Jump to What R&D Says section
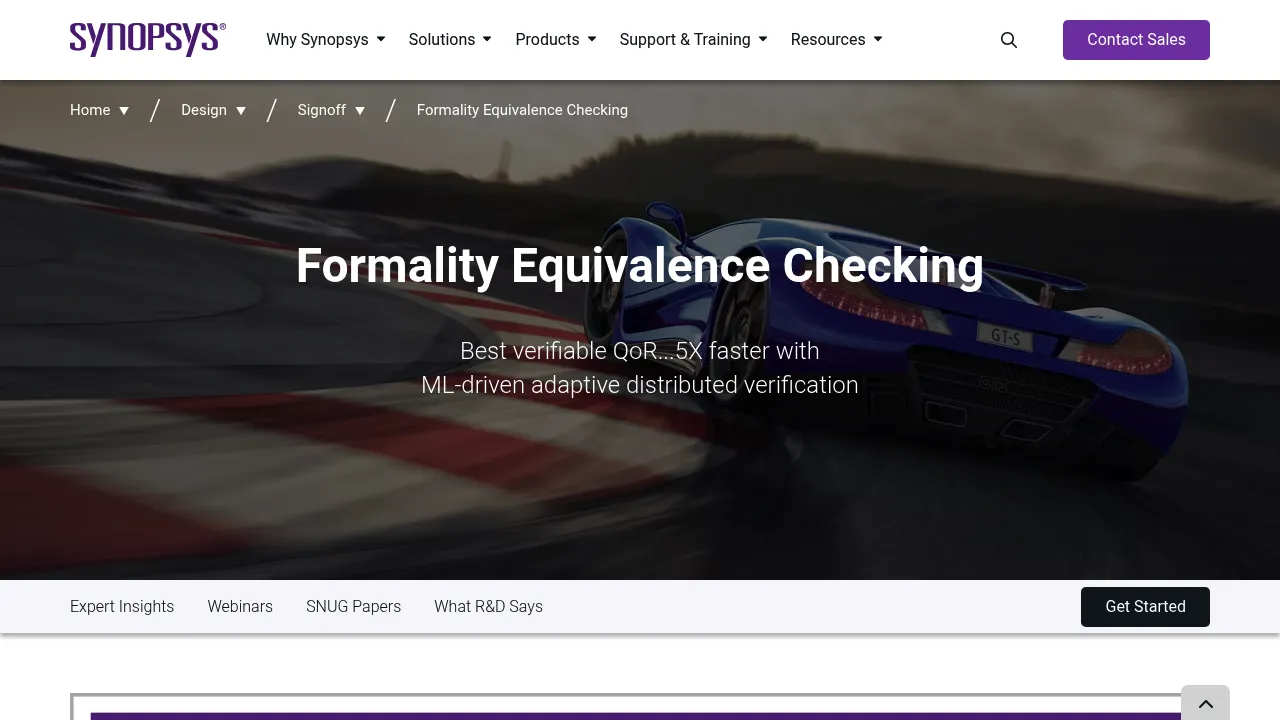This screenshot has height=720, width=1280. point(488,606)
